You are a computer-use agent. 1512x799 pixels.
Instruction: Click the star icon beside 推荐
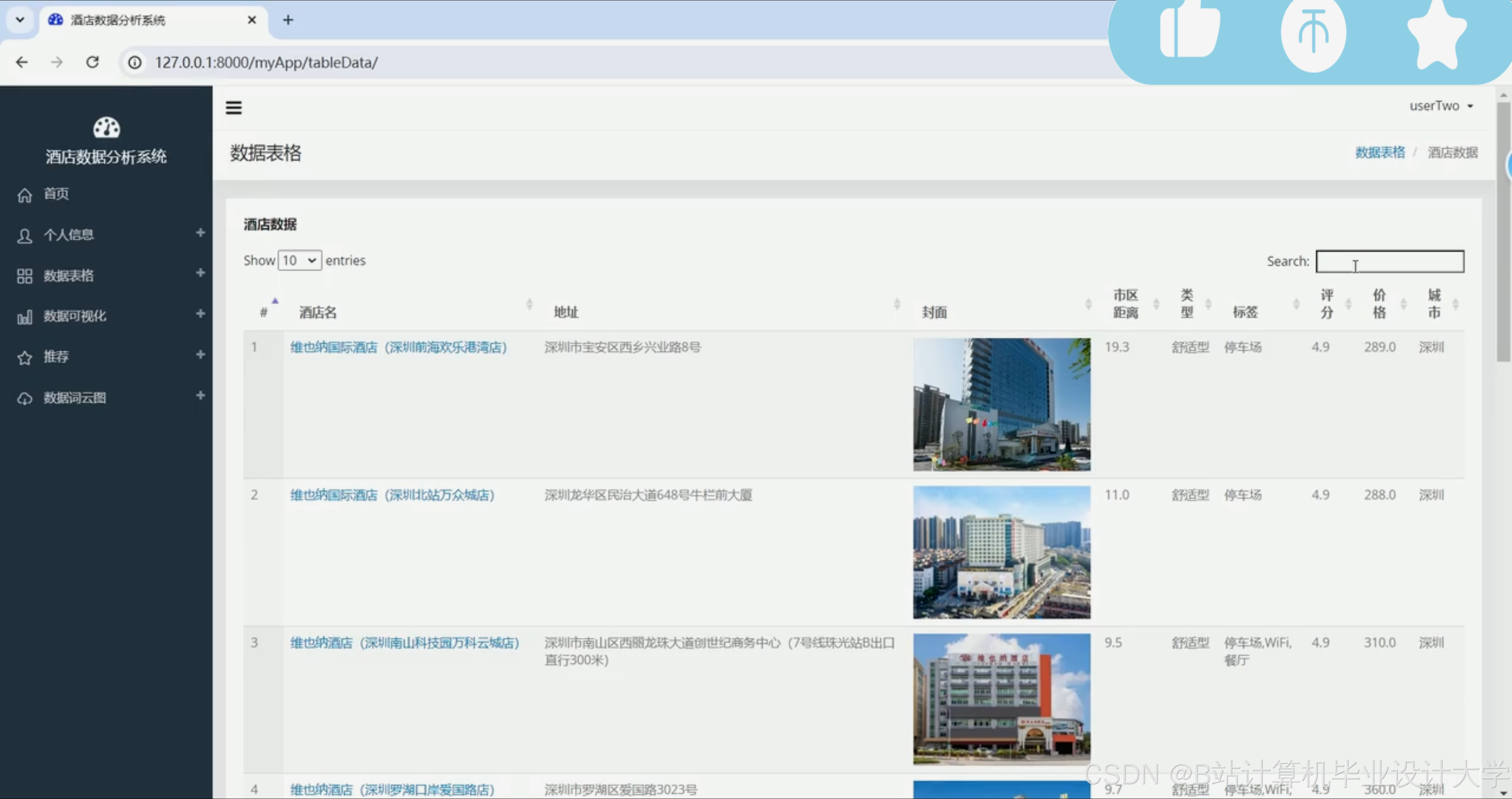coord(25,358)
